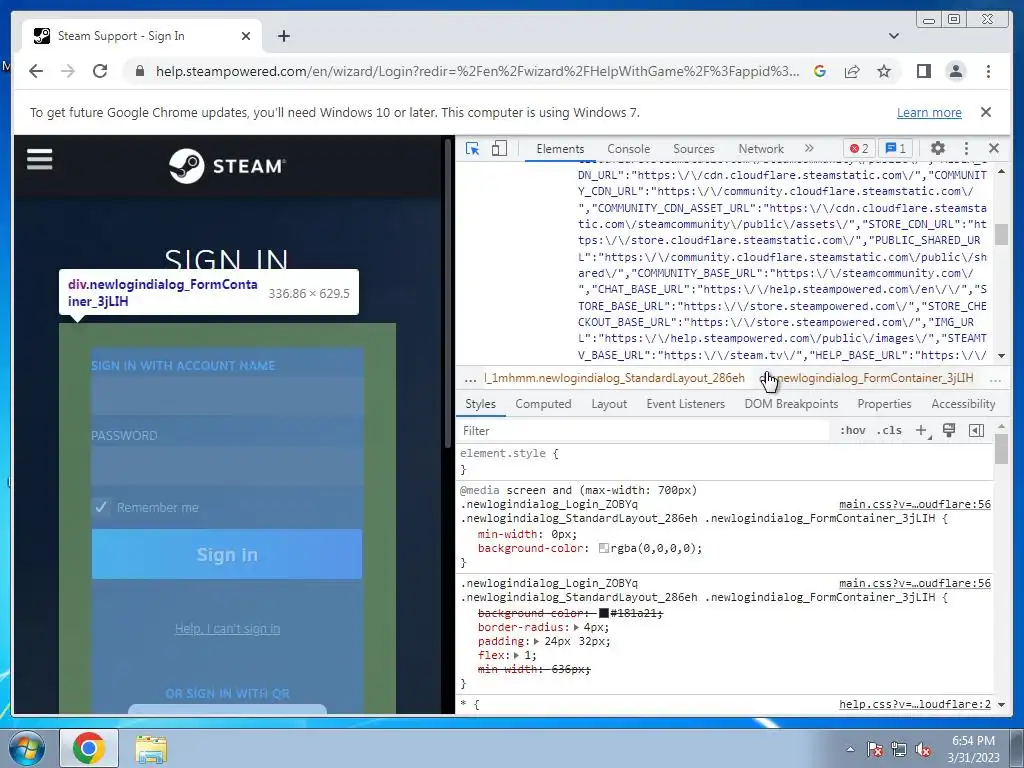Open DevTools settings gear

938,148
